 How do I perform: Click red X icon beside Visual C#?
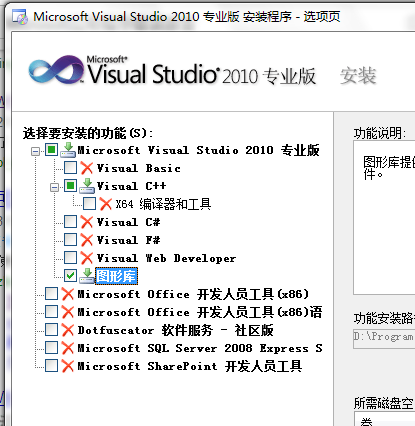[x=87, y=222]
